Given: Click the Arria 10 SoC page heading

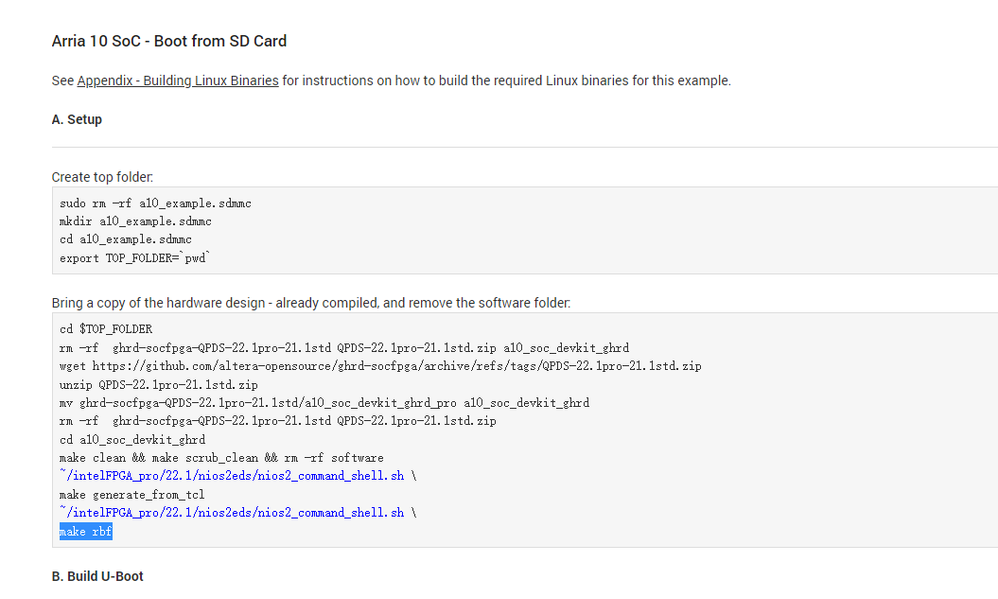Looking at the screenshot, I should pos(169,41).
